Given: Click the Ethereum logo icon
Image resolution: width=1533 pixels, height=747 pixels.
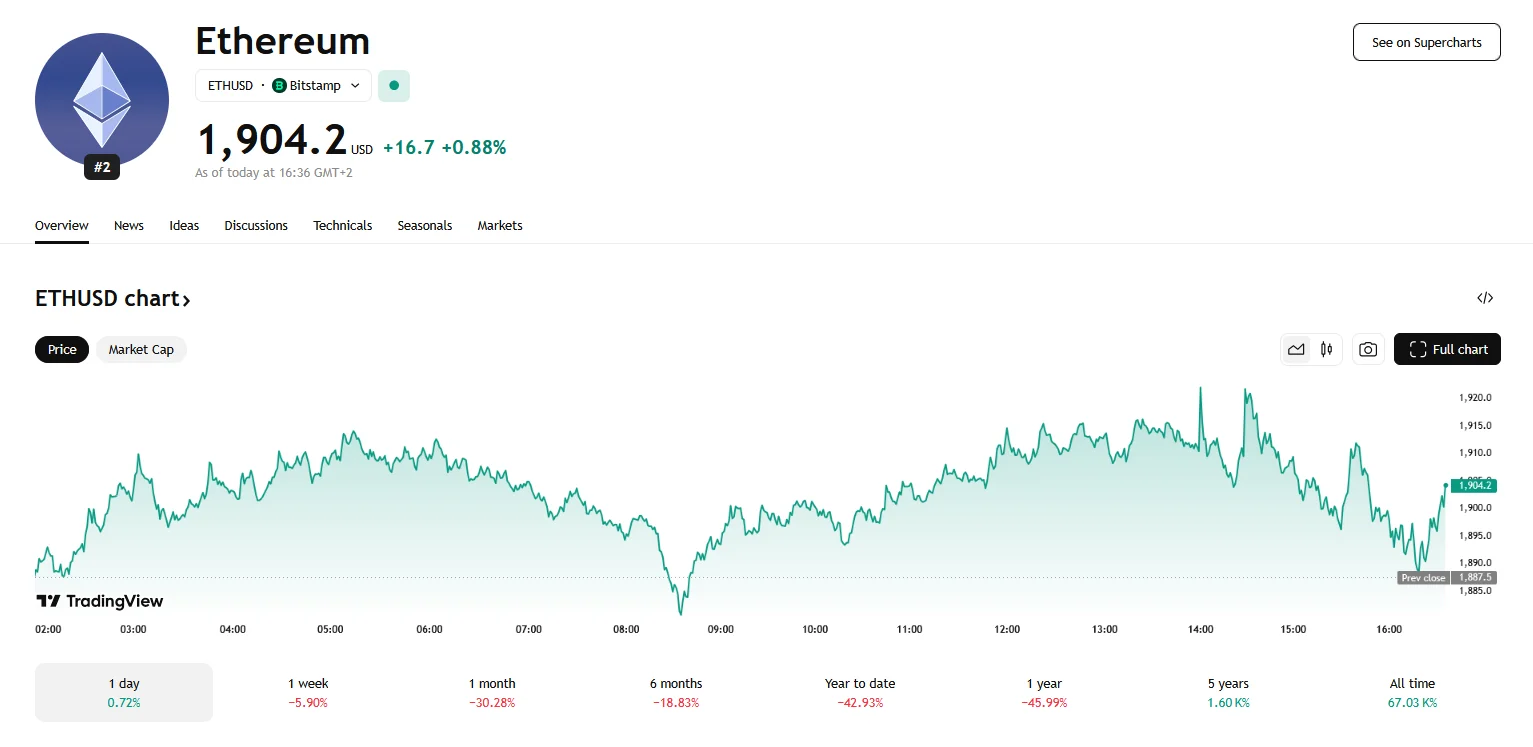Looking at the screenshot, I should [102, 100].
